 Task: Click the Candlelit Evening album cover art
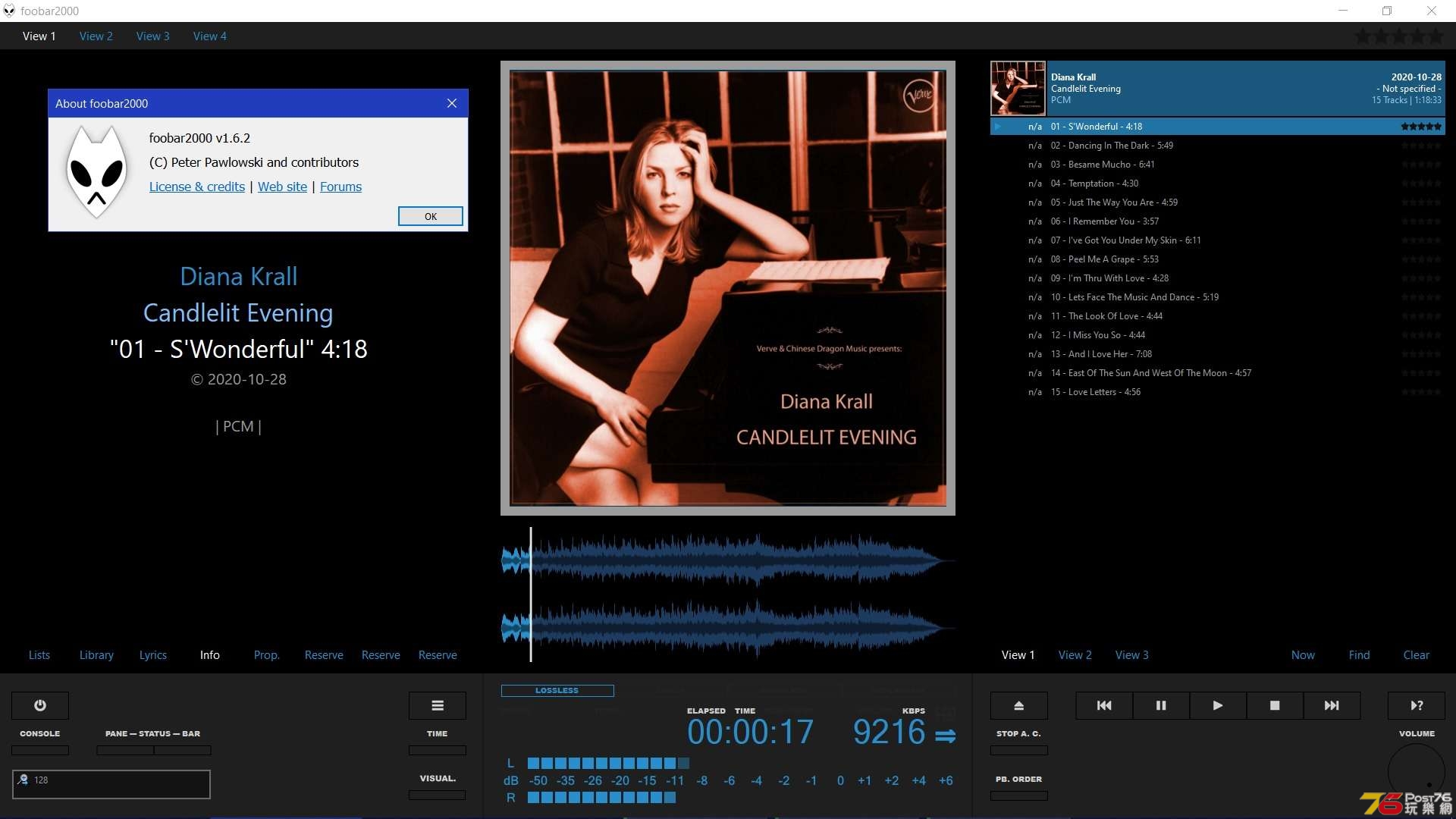pyautogui.click(x=728, y=288)
